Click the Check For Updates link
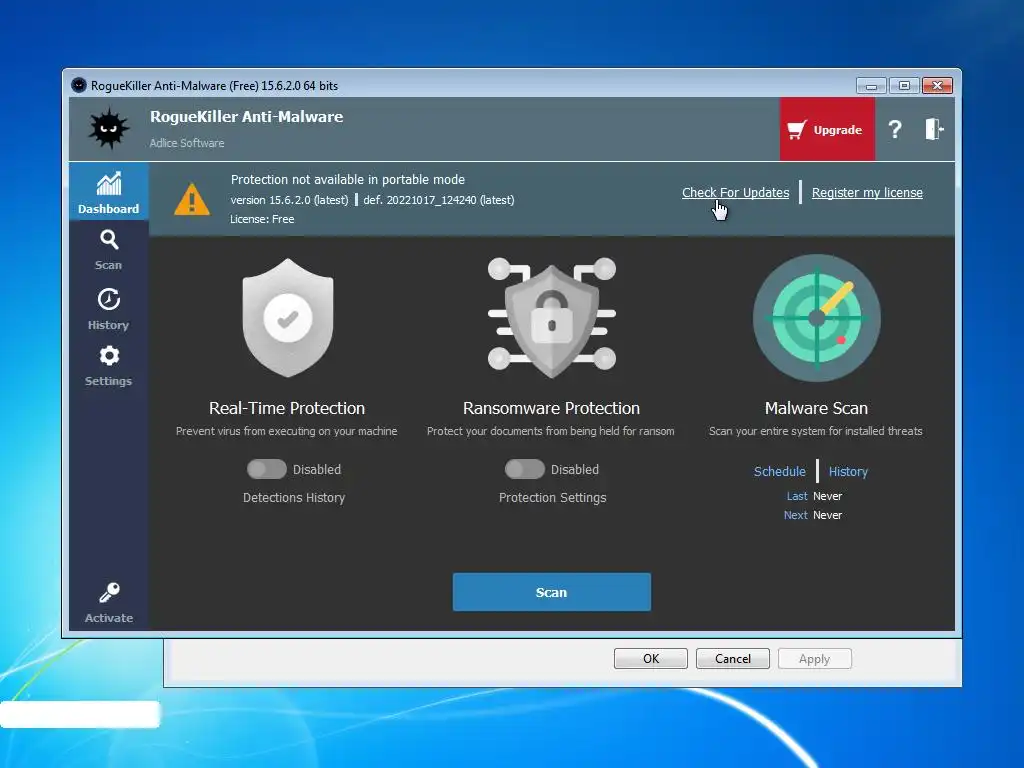The width and height of the screenshot is (1024, 768). (x=735, y=193)
